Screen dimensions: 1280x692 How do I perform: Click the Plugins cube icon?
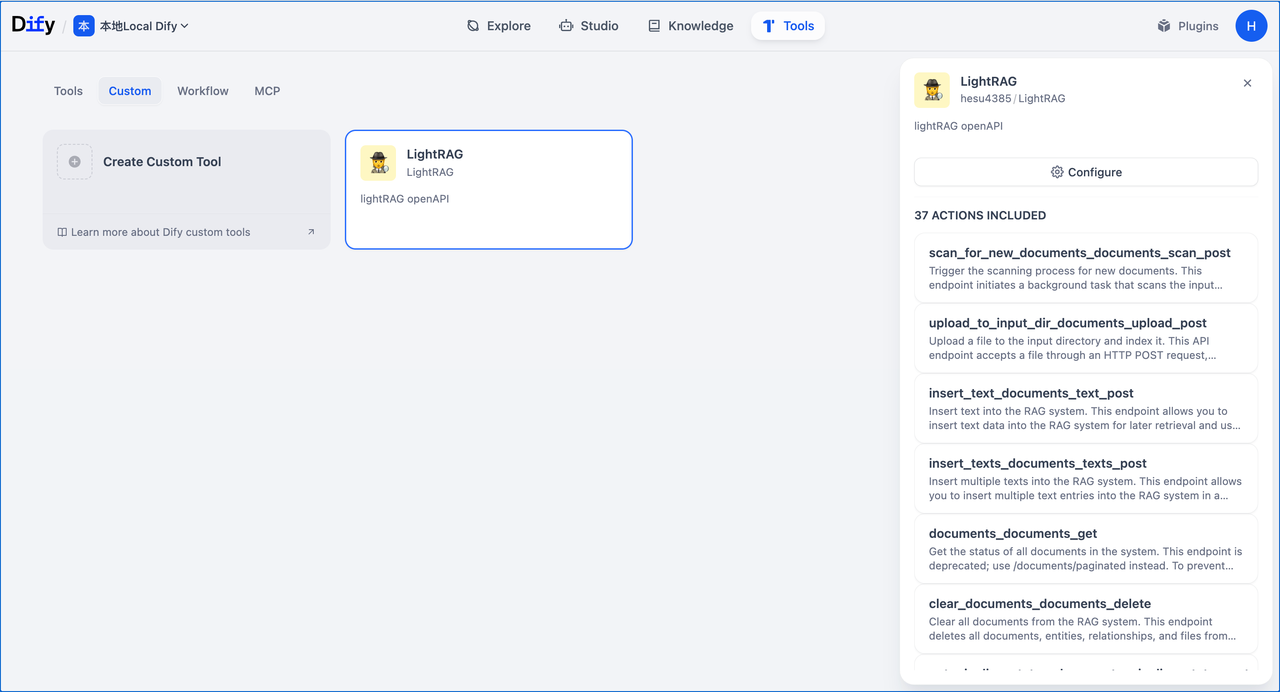tap(1164, 26)
